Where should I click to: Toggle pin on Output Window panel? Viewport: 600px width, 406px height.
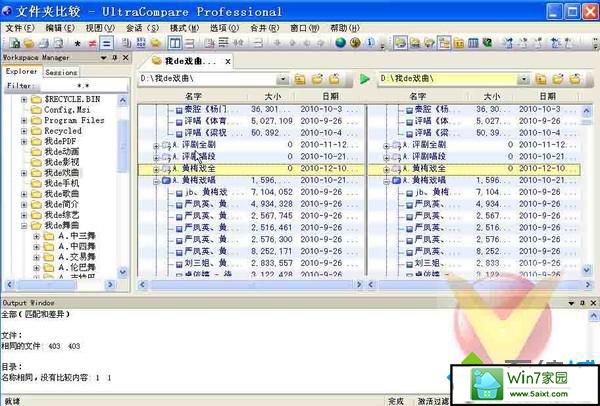tap(582, 303)
